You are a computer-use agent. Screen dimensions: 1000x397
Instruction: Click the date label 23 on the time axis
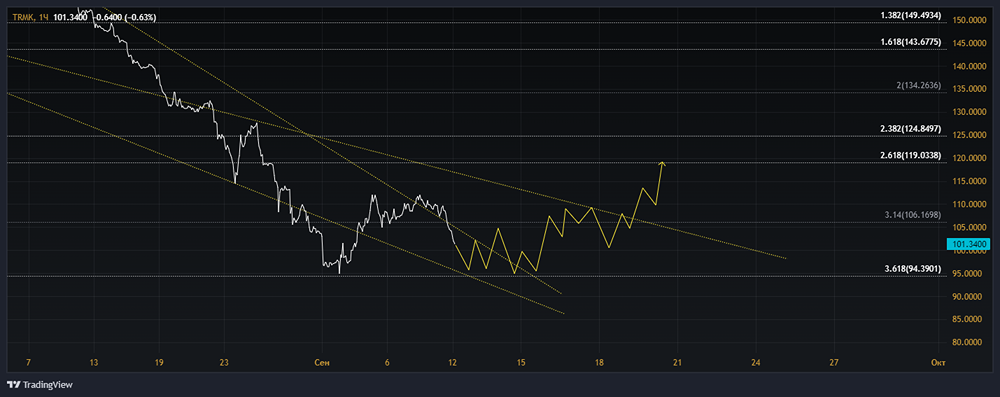pyautogui.click(x=224, y=363)
